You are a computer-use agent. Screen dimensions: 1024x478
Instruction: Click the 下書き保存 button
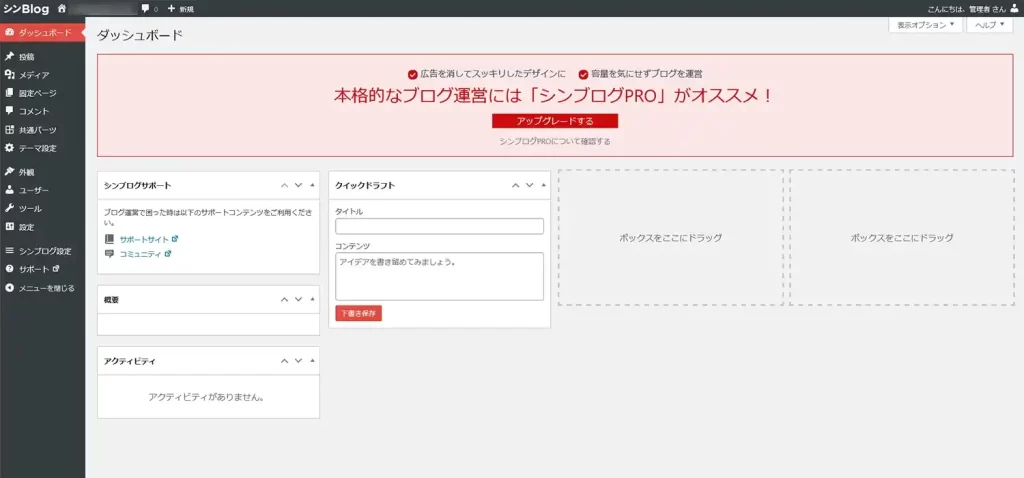(x=358, y=313)
